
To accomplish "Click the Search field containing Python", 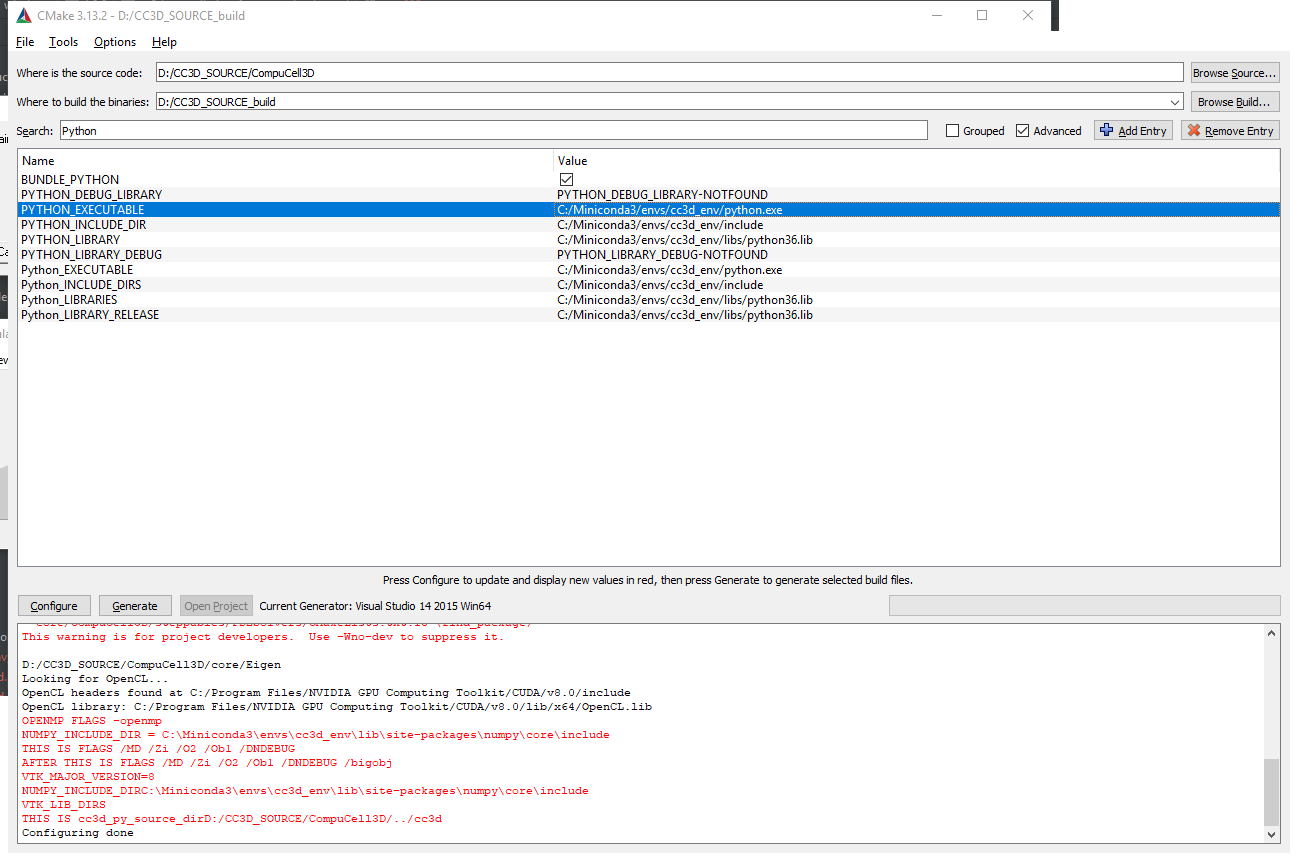I will [x=493, y=131].
